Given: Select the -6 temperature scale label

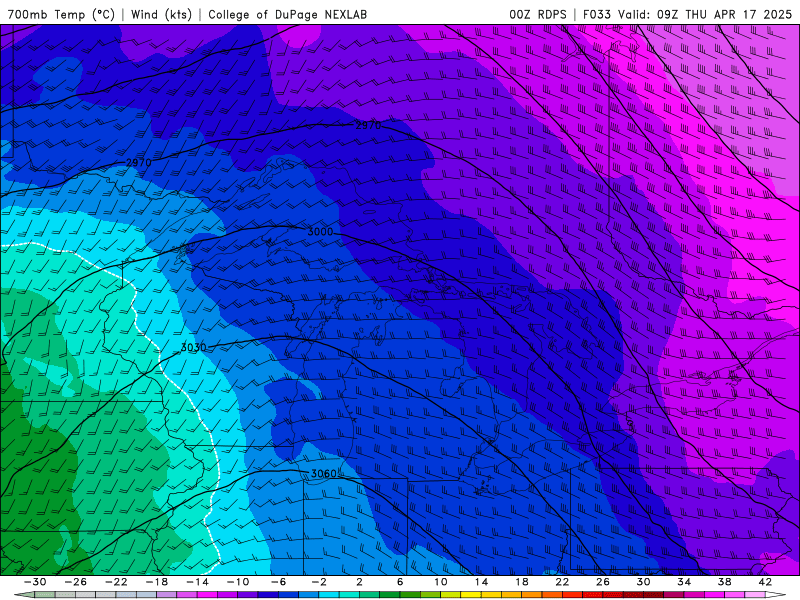Looking at the screenshot, I should coord(279,582).
